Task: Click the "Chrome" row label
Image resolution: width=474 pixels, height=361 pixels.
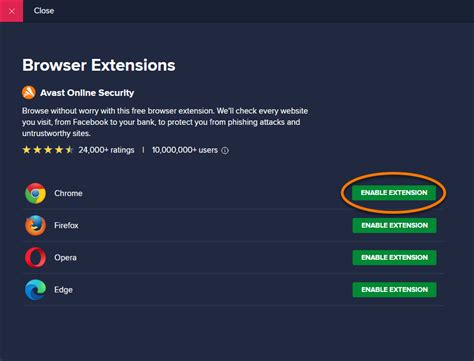Action: (68, 193)
